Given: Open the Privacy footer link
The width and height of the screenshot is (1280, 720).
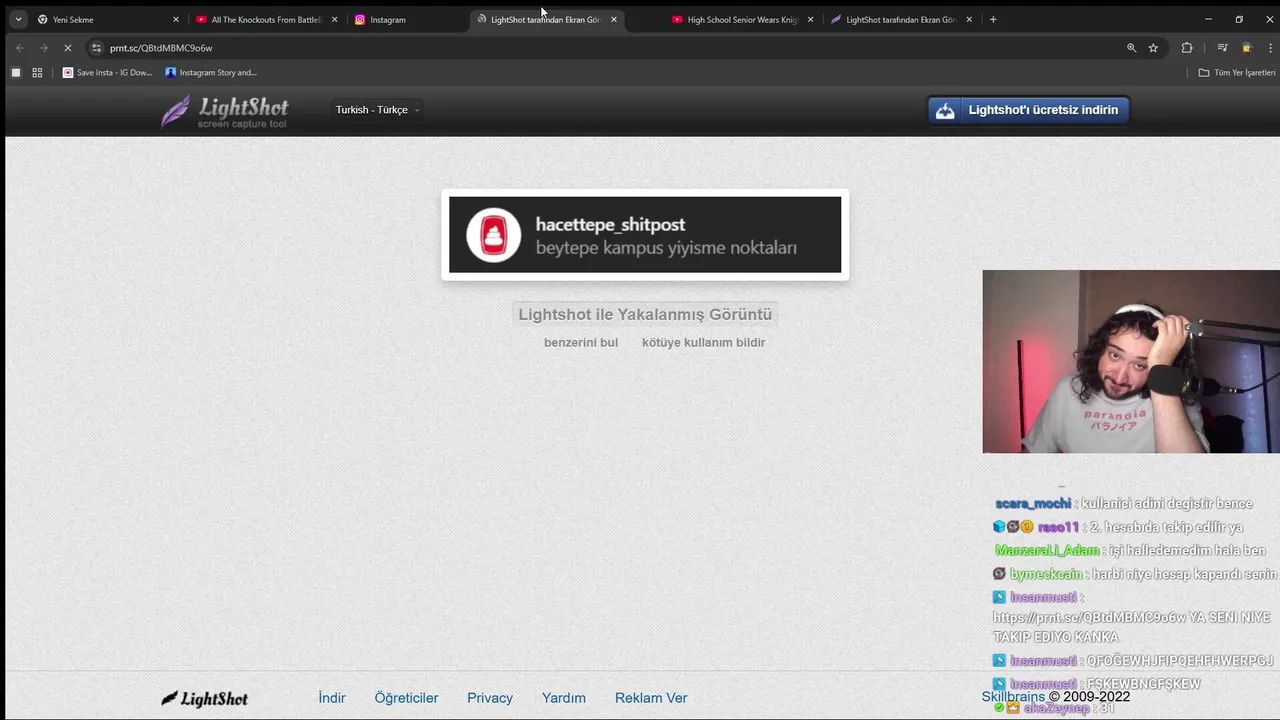Looking at the screenshot, I should coord(490,698).
